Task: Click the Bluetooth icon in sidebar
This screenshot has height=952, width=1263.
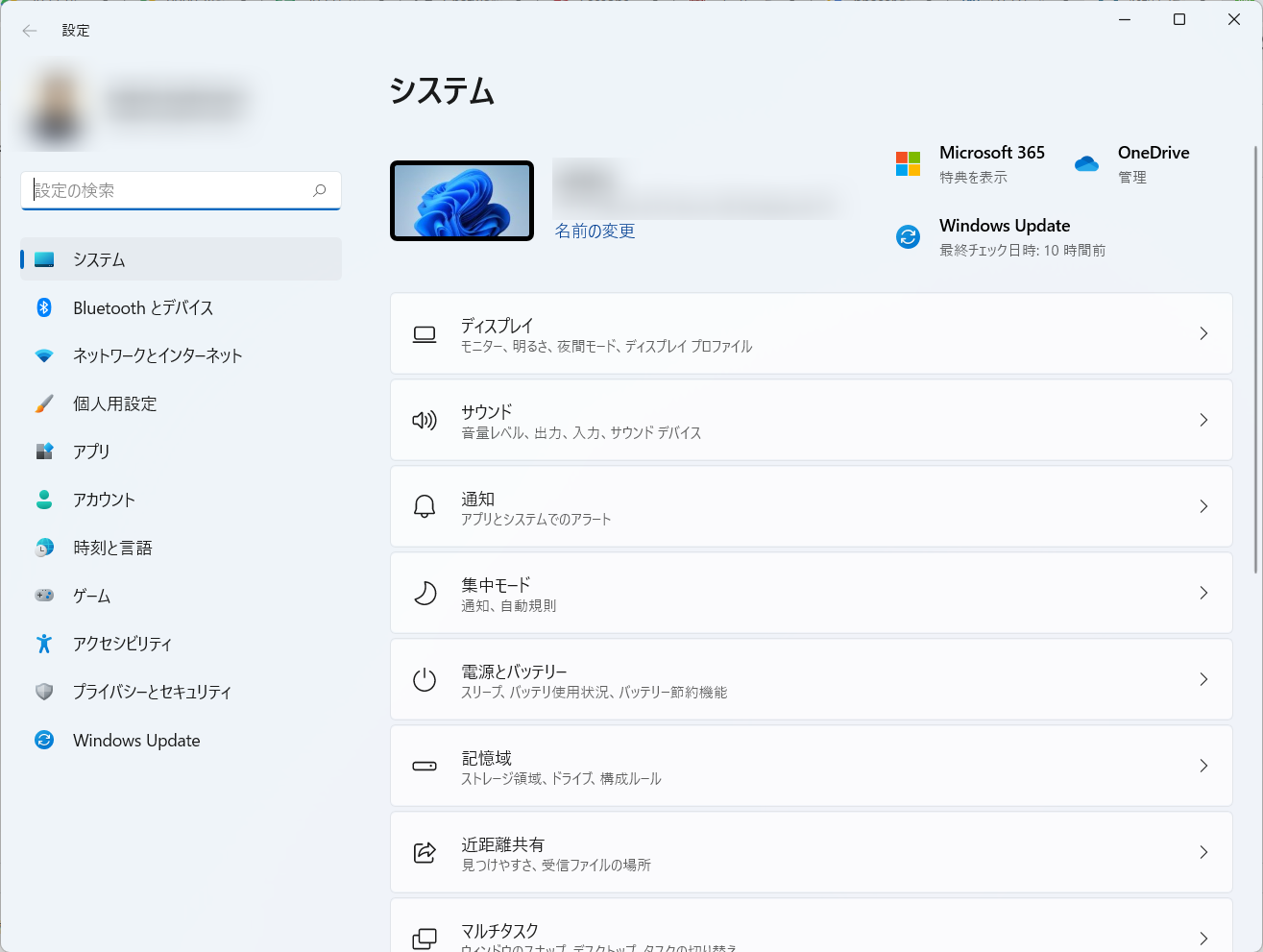Action: tap(44, 307)
